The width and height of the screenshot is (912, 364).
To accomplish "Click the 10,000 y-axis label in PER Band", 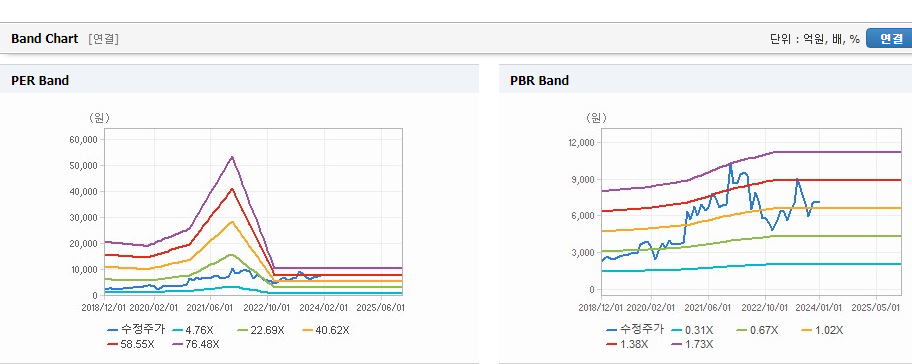I will coord(83,270).
